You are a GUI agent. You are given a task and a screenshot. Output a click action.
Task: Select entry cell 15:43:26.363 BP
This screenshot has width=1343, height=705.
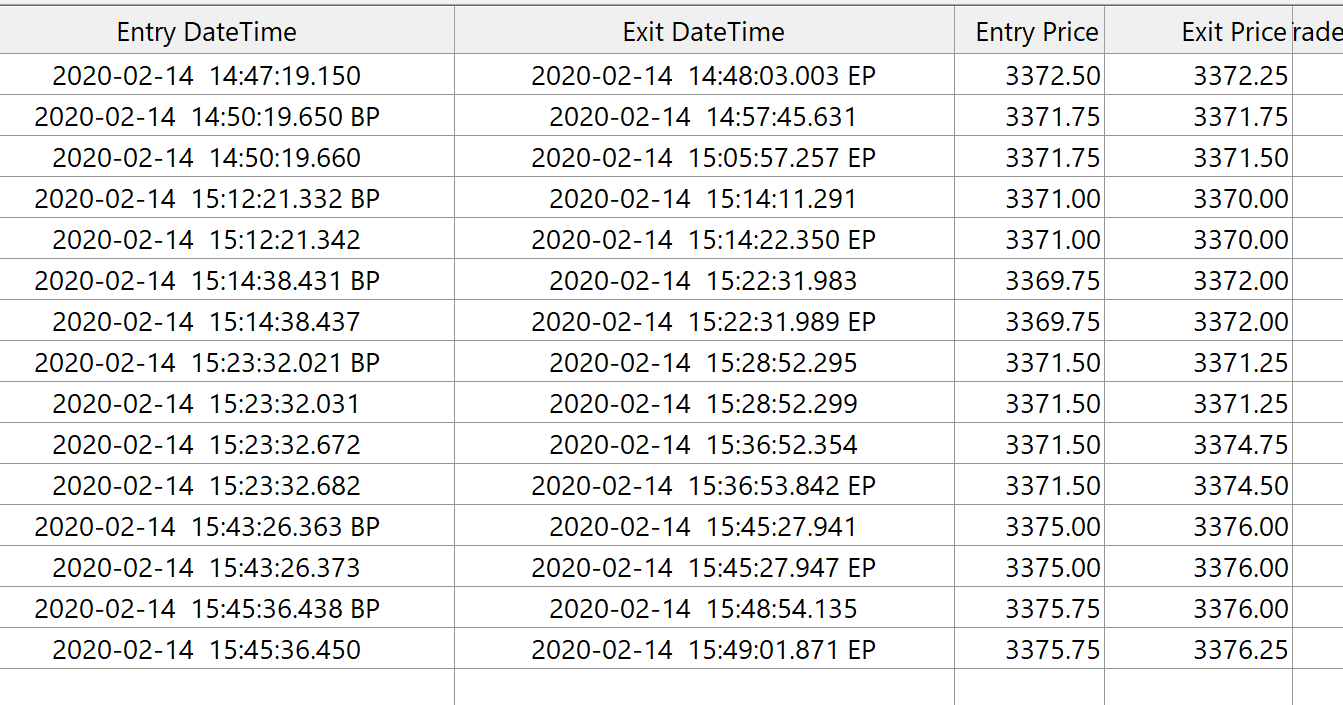(x=207, y=527)
